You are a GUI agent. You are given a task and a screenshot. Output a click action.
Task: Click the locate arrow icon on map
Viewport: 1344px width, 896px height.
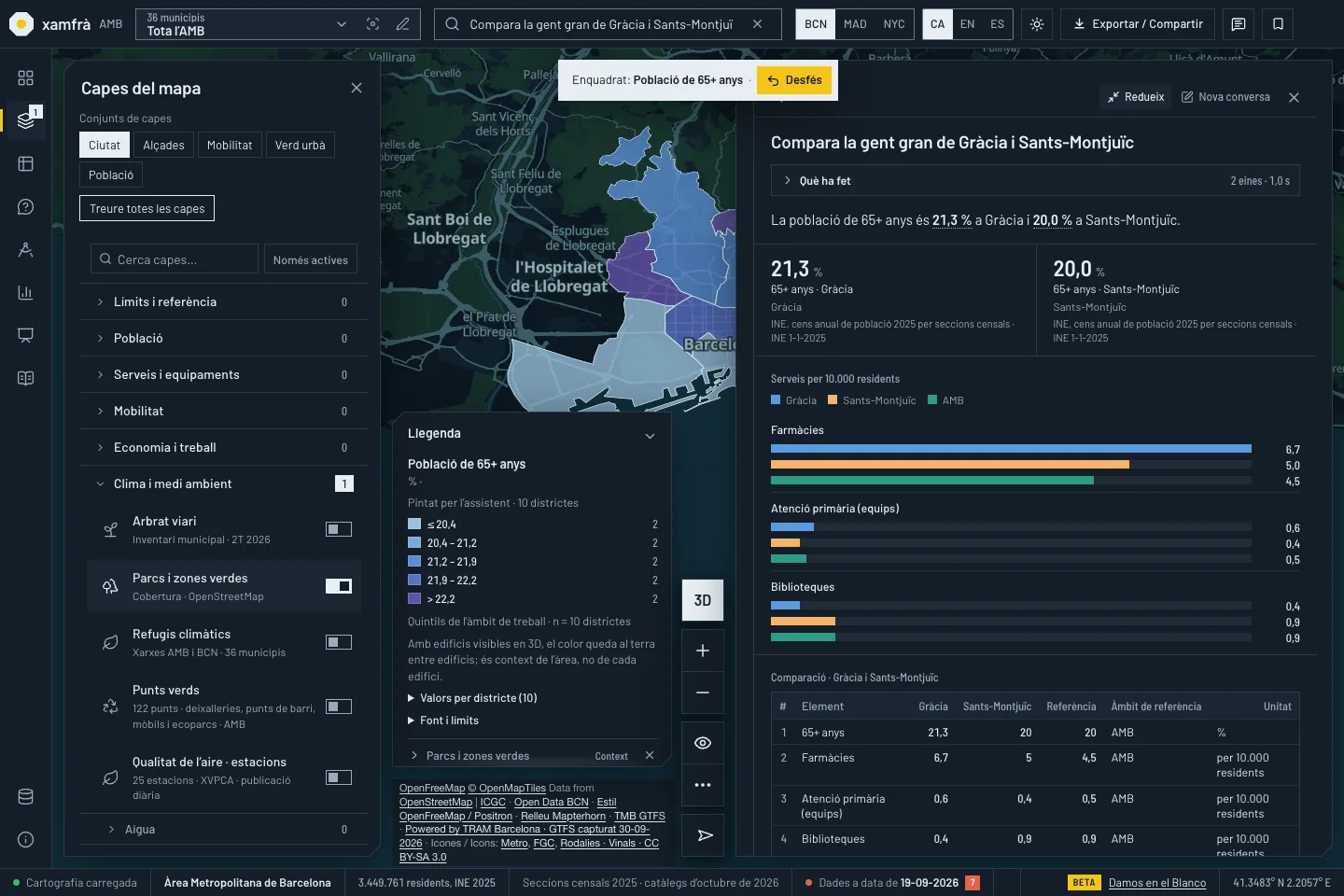(703, 835)
